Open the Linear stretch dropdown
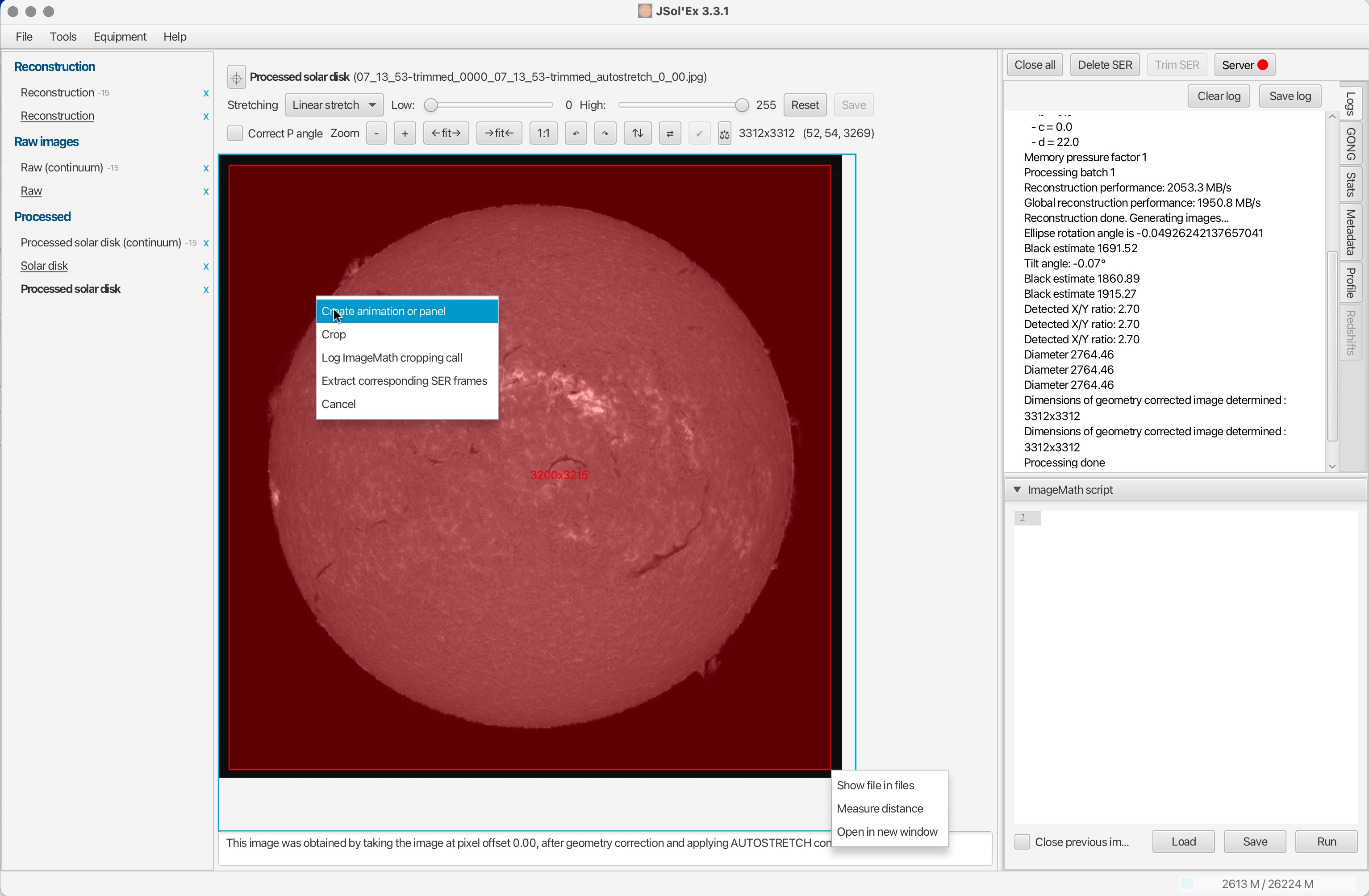Image resolution: width=1369 pixels, height=896 pixels. pos(334,105)
